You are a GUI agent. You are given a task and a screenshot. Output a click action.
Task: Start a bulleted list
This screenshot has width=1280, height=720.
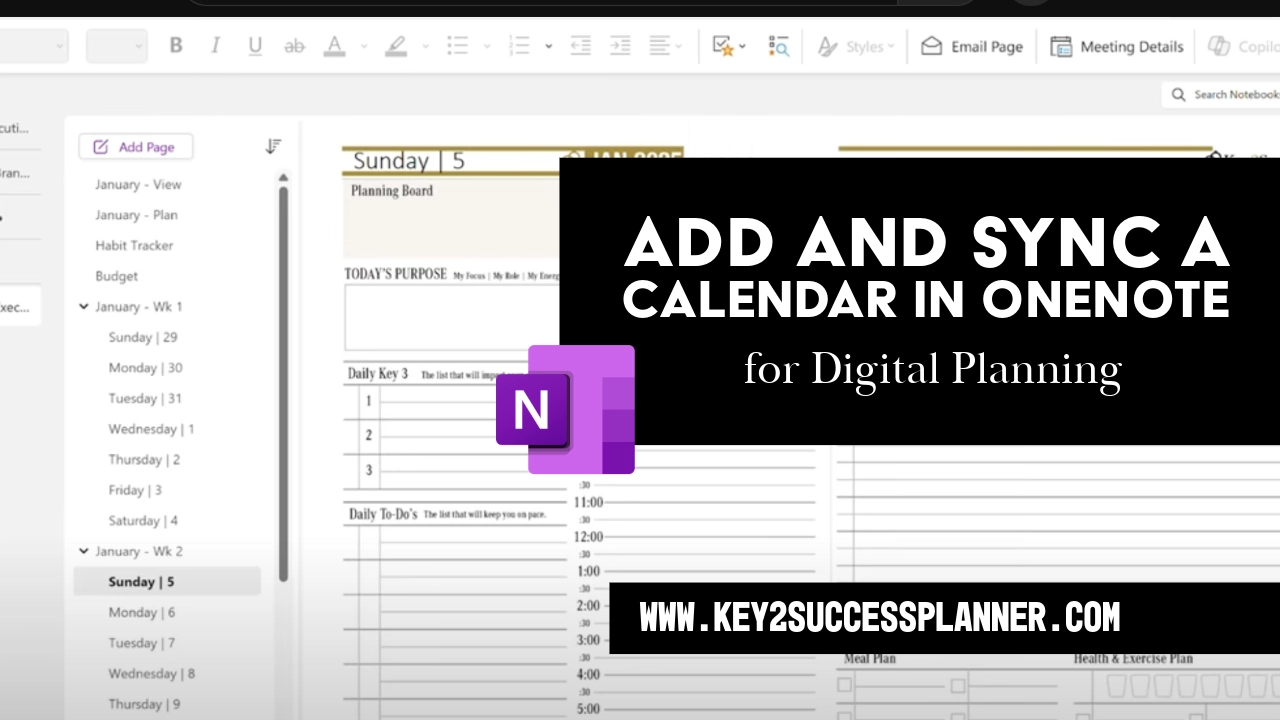pyautogui.click(x=458, y=46)
